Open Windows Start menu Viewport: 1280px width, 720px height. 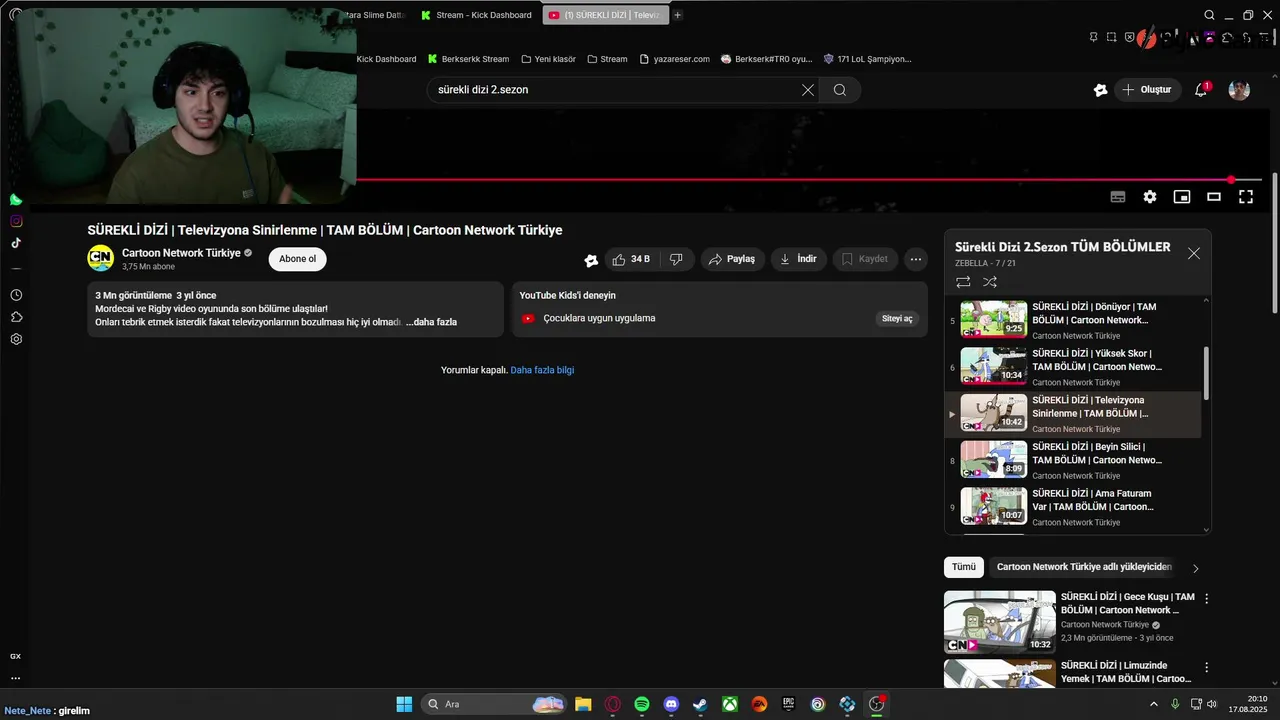(404, 704)
